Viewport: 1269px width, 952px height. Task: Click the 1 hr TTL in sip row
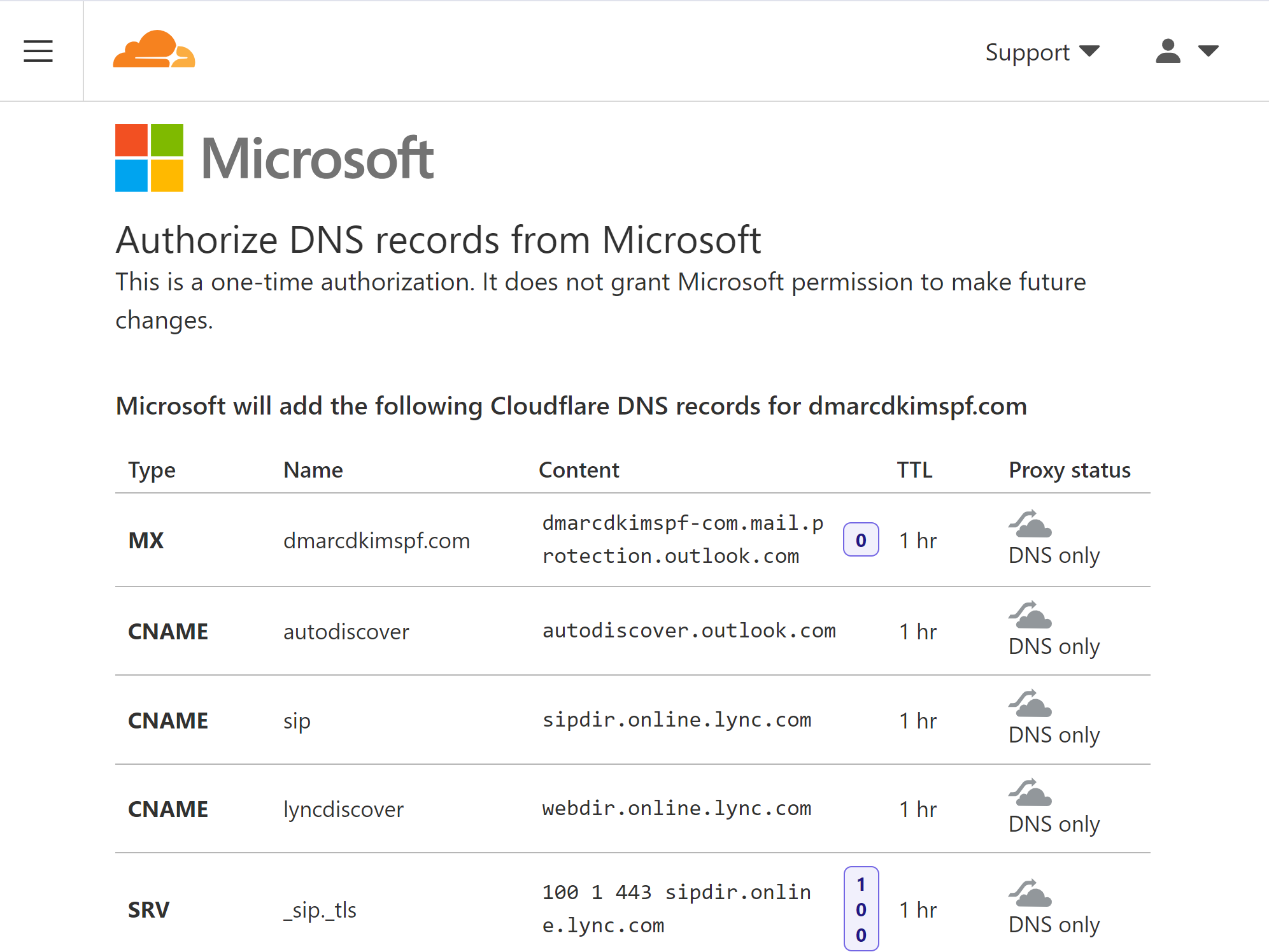coord(918,721)
